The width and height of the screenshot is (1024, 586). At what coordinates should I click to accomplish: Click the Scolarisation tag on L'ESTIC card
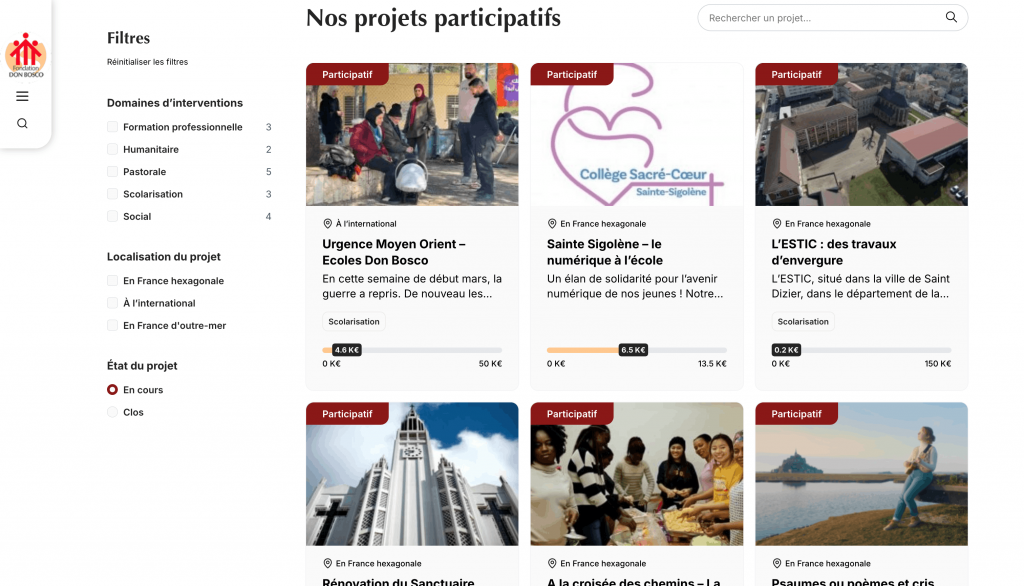[x=803, y=321]
